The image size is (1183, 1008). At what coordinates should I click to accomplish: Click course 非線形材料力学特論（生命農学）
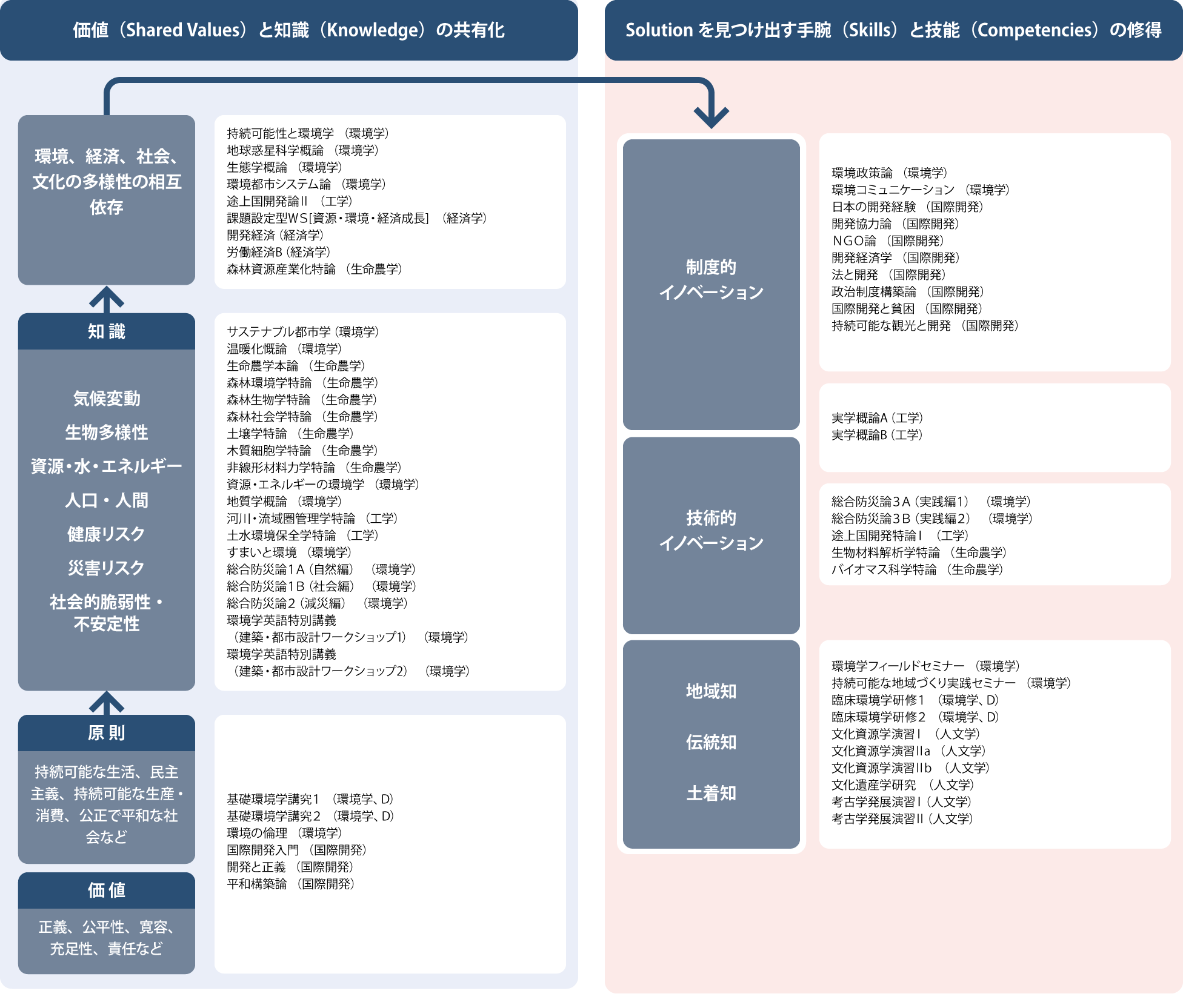point(315,468)
